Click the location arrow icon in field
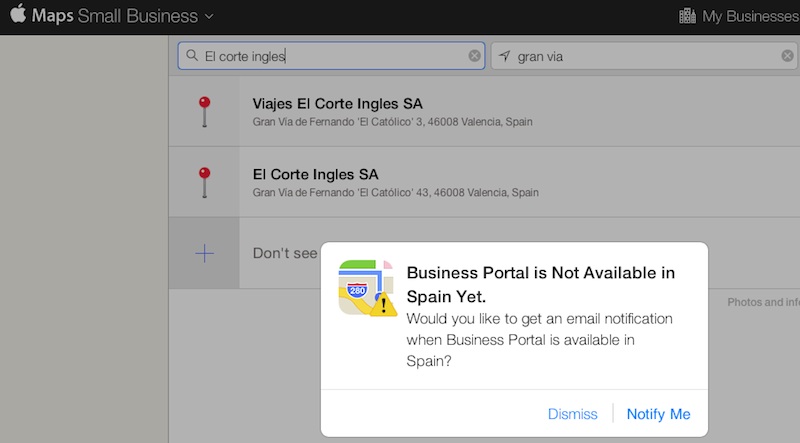The width and height of the screenshot is (800, 443). point(505,56)
